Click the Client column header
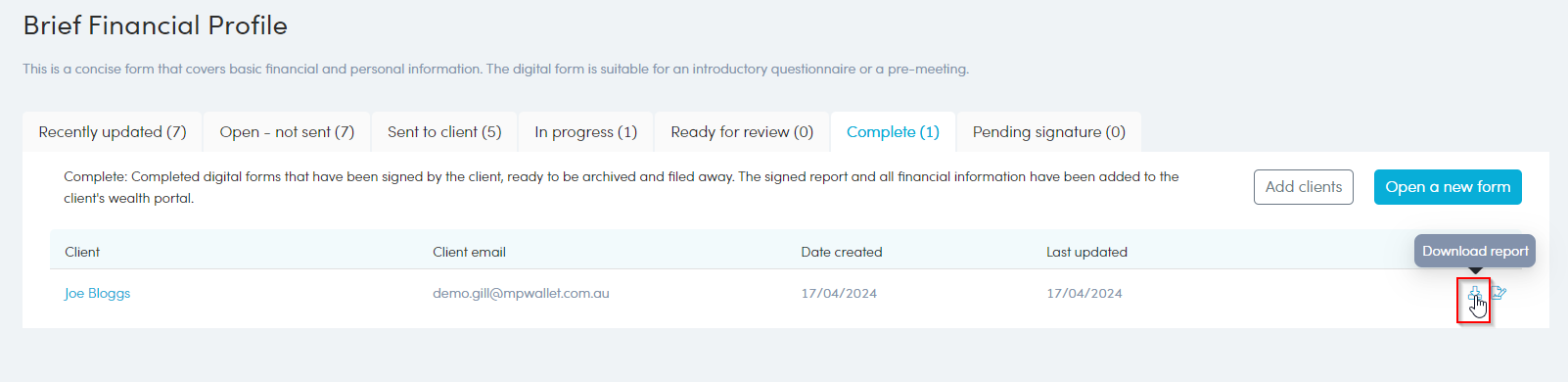Screen dimensions: 1568x382 [82, 252]
